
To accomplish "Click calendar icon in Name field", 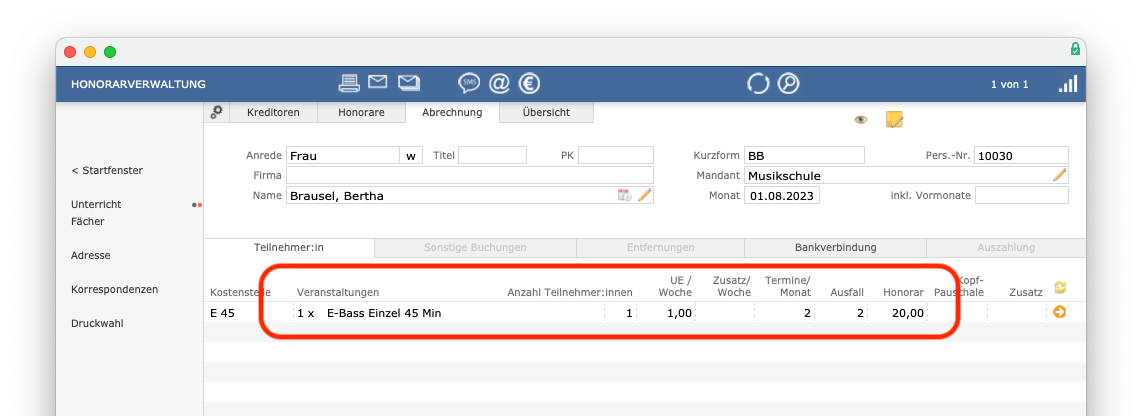I will (624, 195).
